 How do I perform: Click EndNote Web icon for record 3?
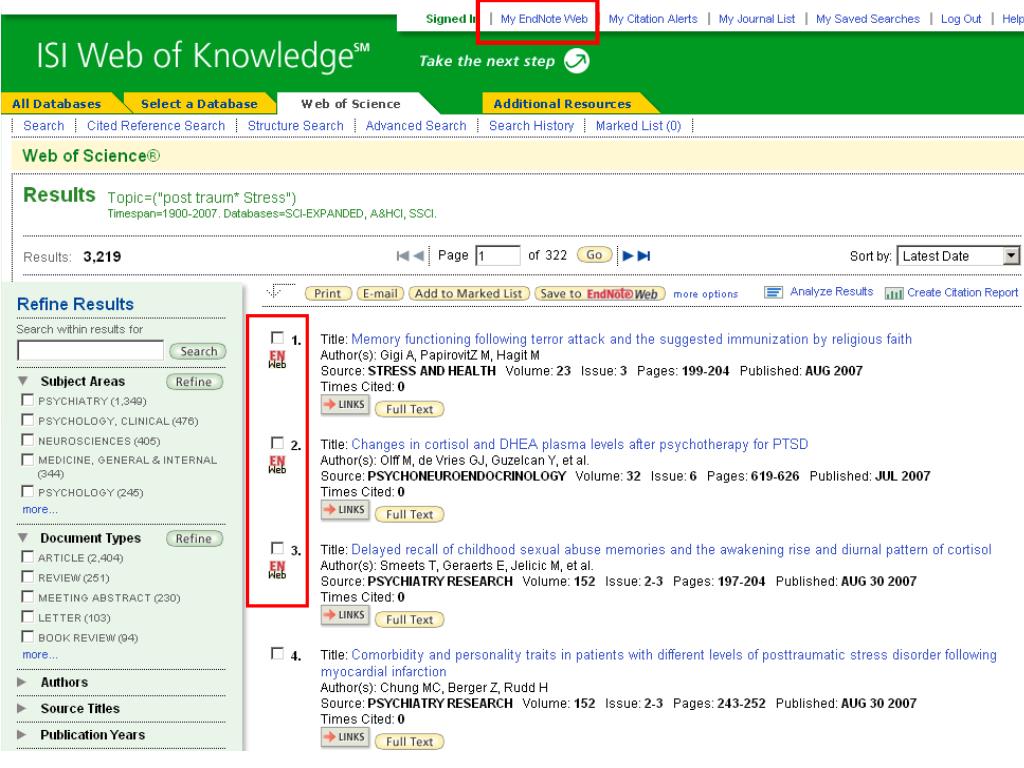tap(277, 569)
